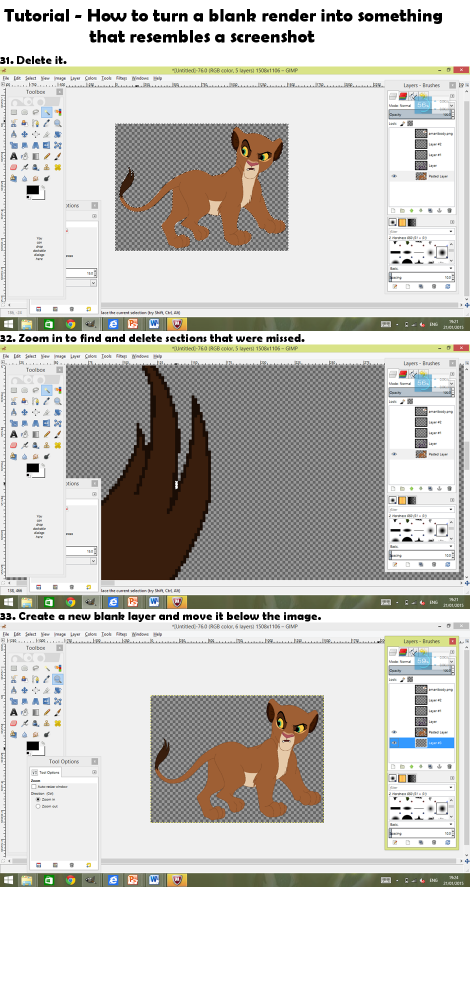Viewport: 470px width, 1000px height.
Task: Create new layer icon in step 33 Layers panel
Action: coord(393,766)
